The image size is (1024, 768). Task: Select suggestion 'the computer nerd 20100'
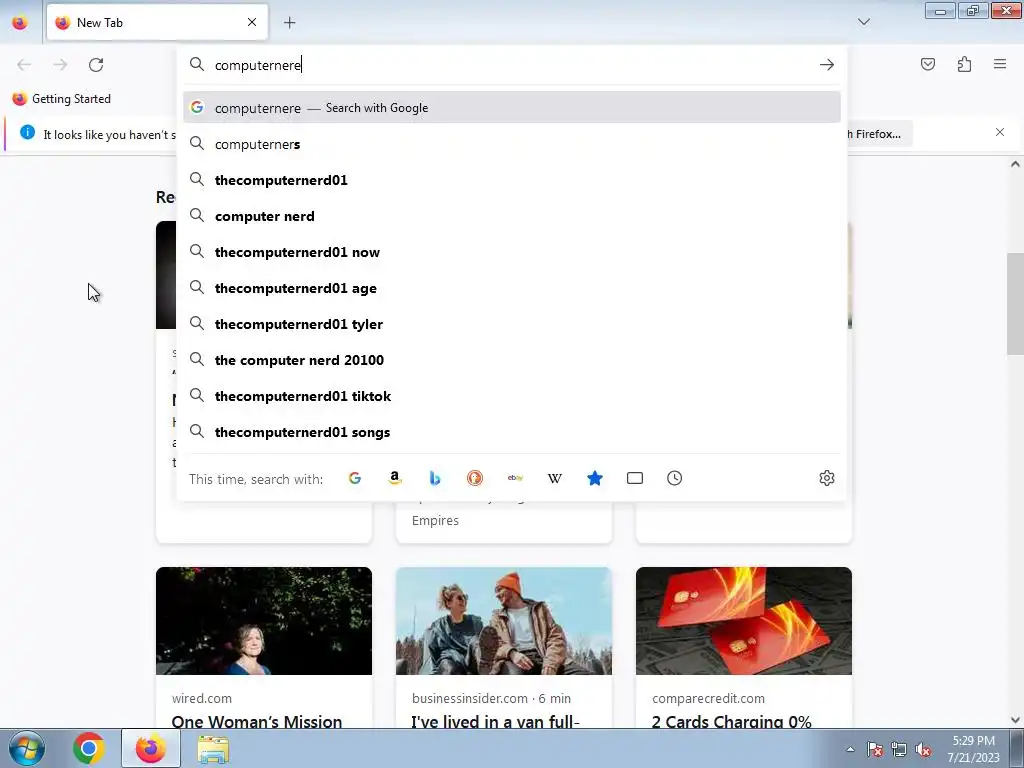[512, 359]
